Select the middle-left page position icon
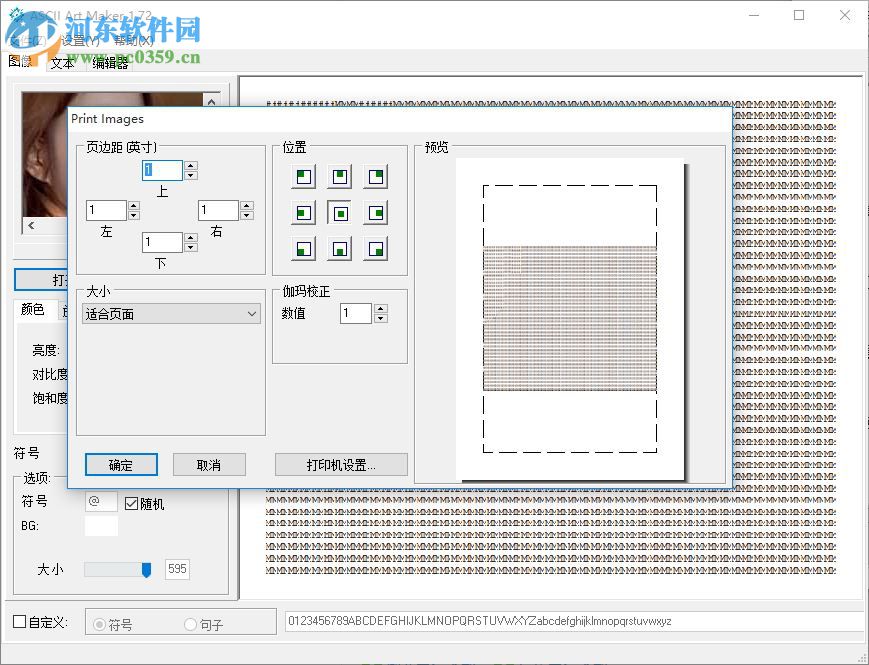This screenshot has height=665, width=869. (301, 212)
